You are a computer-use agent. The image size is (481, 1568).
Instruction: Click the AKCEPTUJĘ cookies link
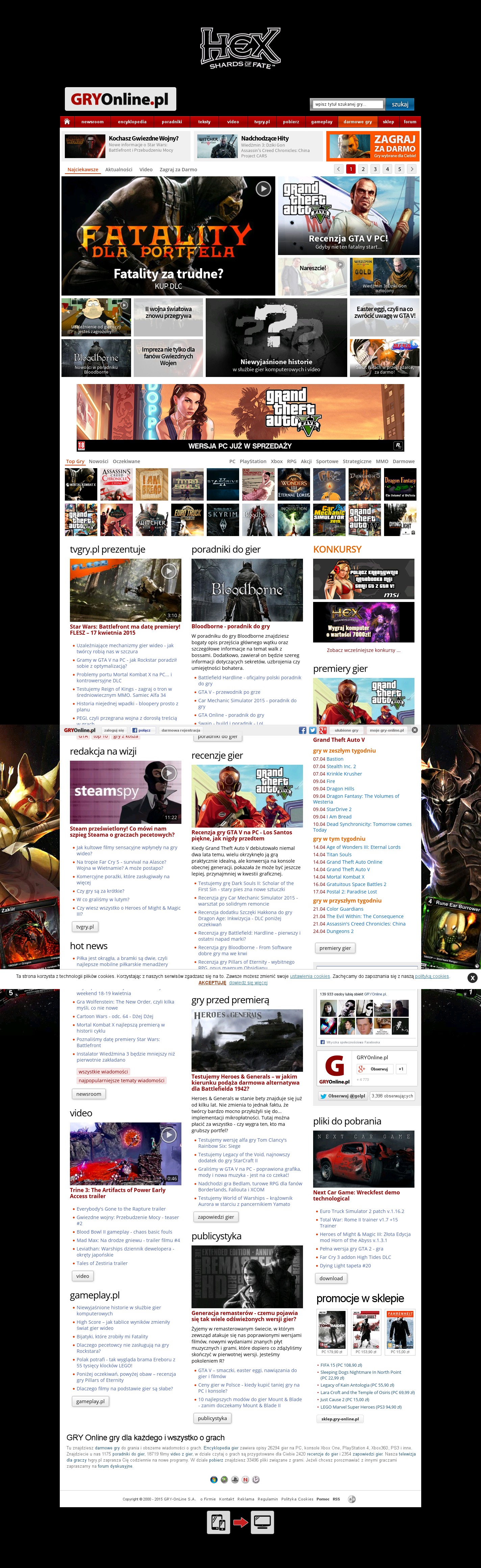[x=212, y=982]
